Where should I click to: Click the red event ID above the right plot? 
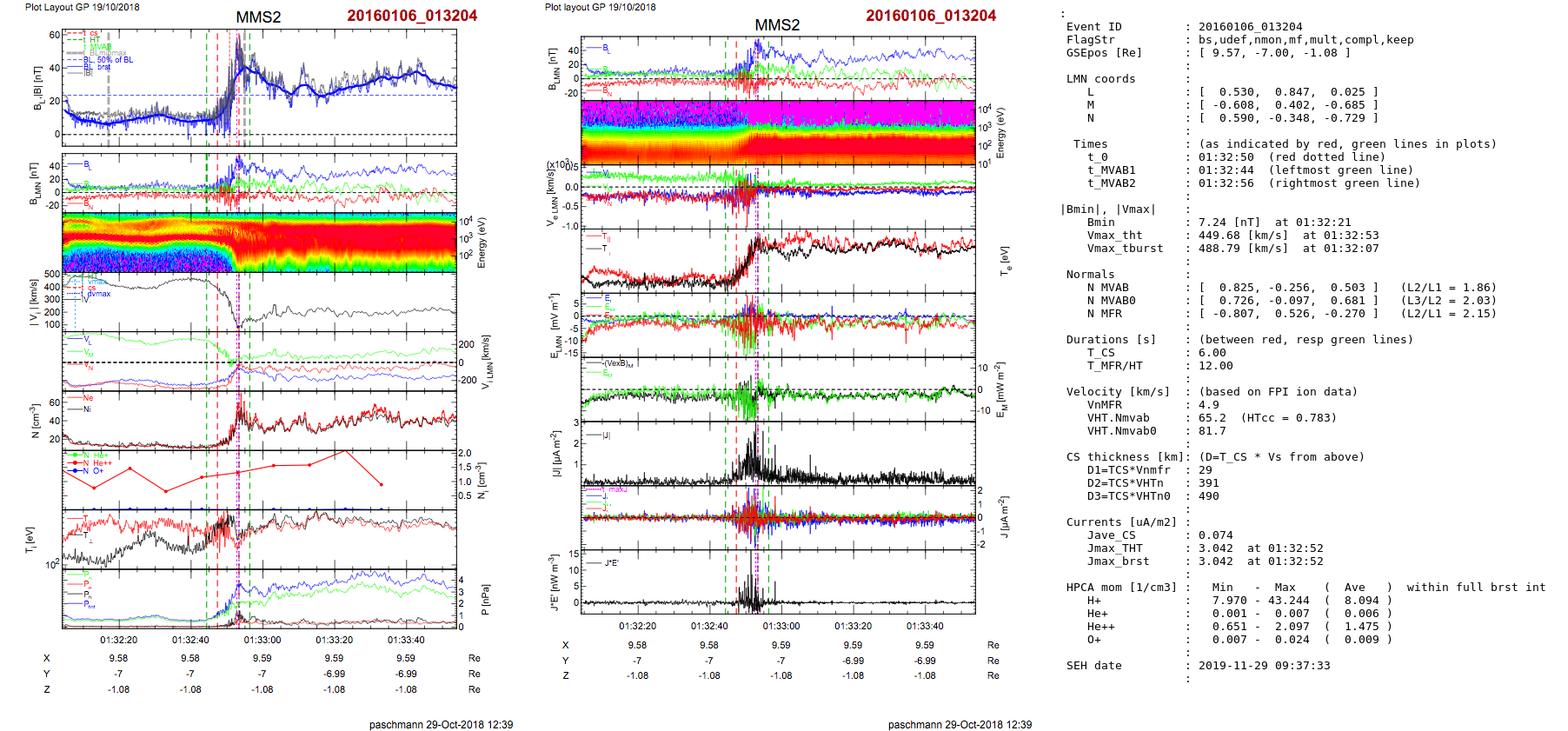(930, 16)
